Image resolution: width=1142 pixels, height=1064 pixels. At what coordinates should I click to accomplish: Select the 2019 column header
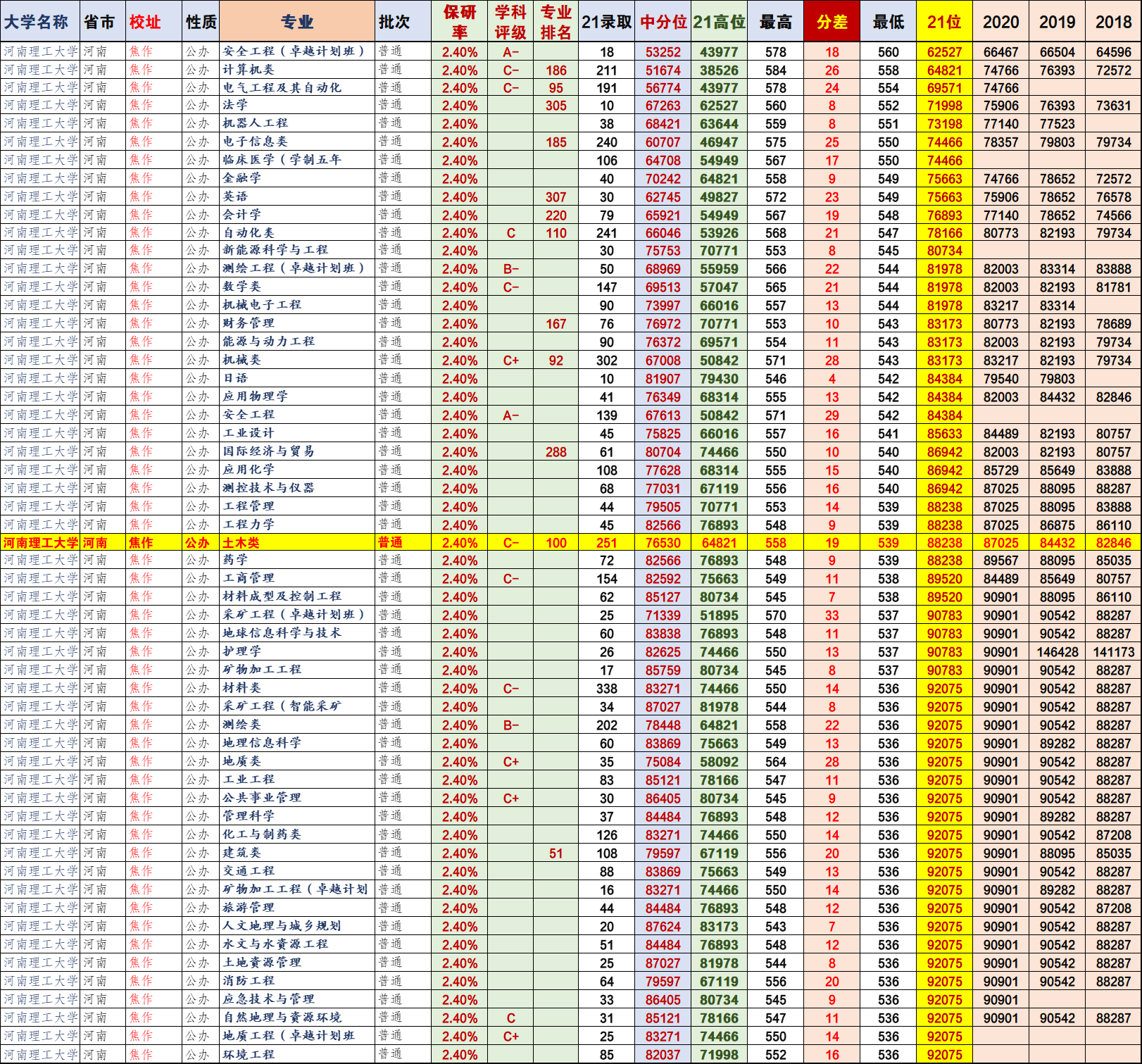[x=1058, y=22]
